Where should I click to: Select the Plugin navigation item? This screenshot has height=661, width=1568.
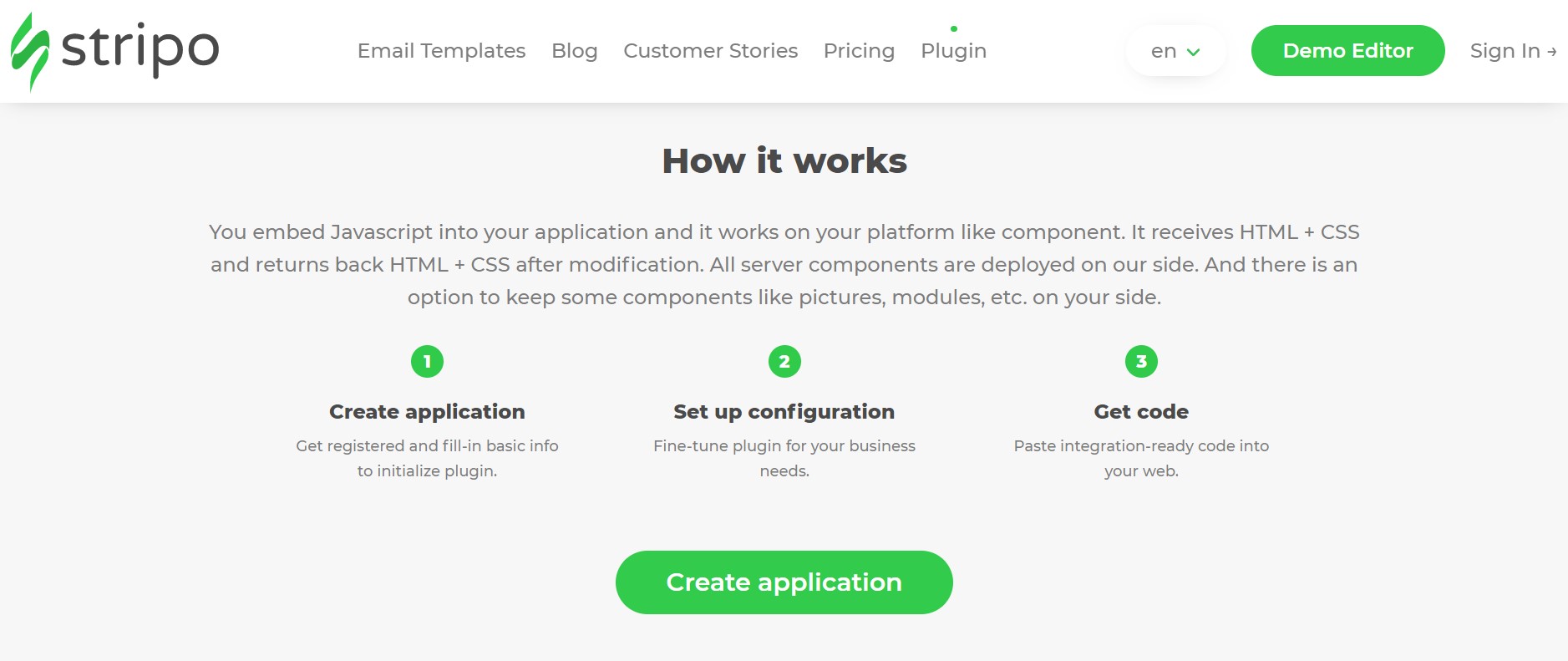tap(953, 51)
